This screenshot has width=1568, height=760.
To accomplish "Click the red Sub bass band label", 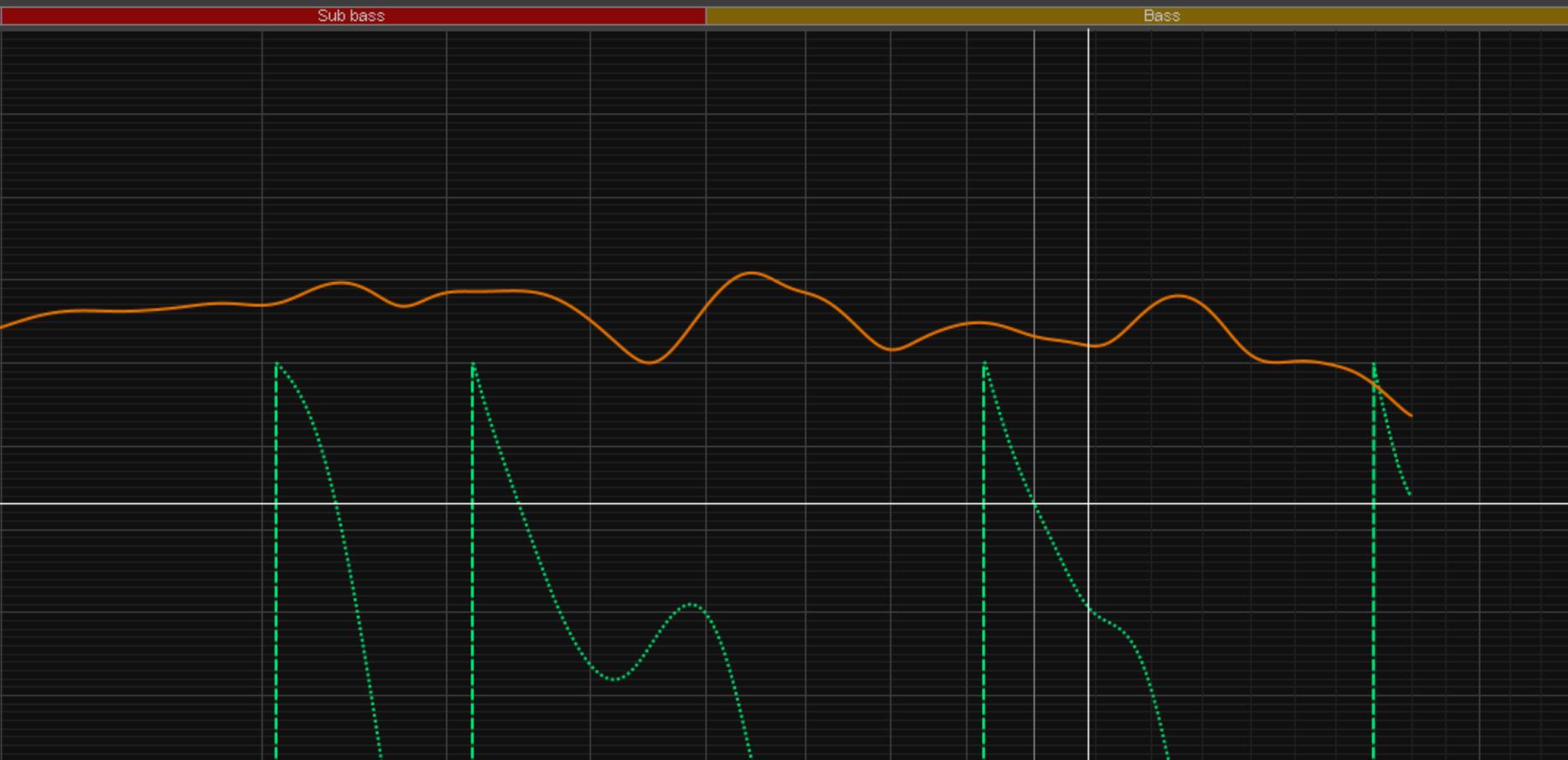I will tap(351, 16).
